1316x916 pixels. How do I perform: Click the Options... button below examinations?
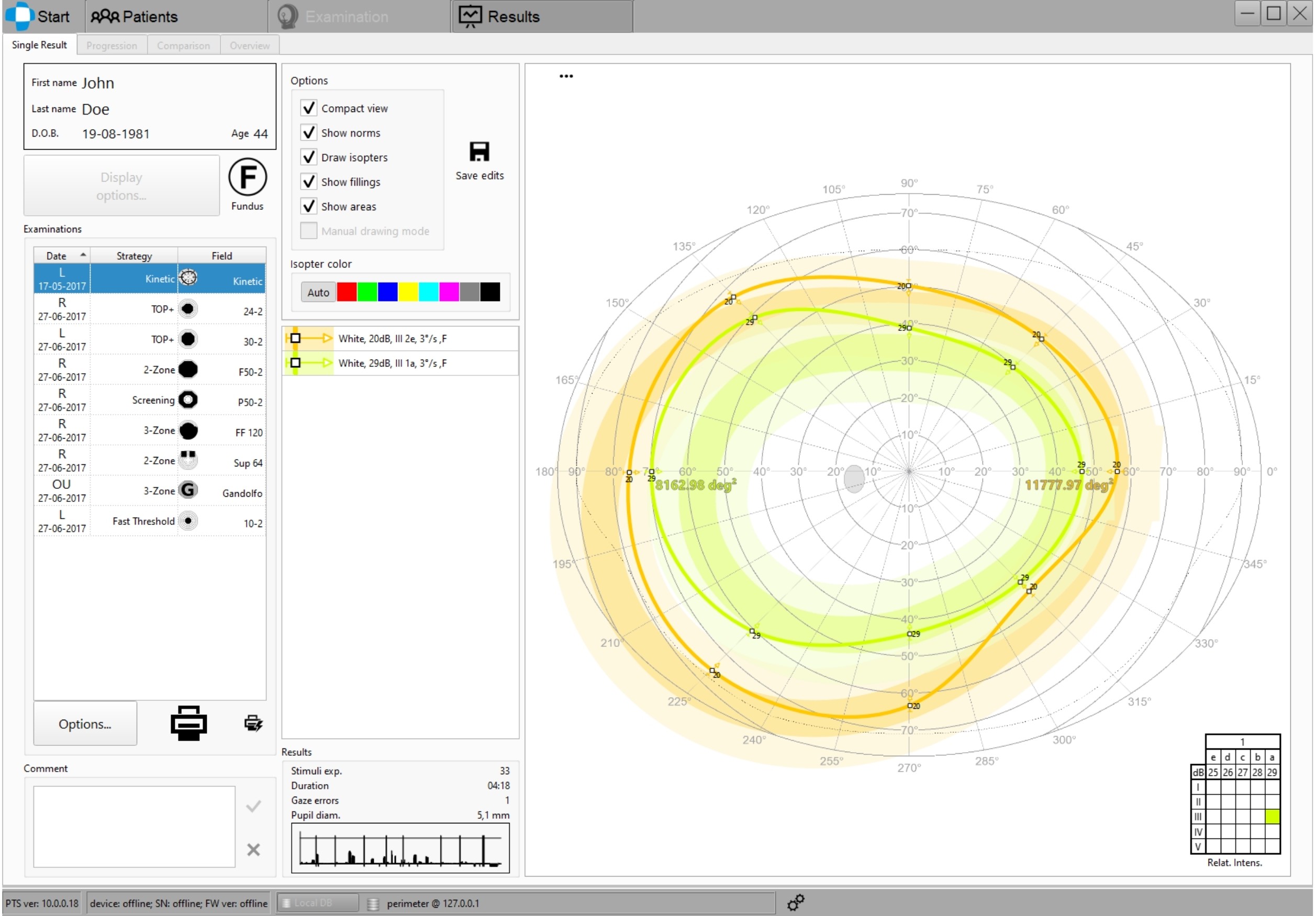[85, 724]
